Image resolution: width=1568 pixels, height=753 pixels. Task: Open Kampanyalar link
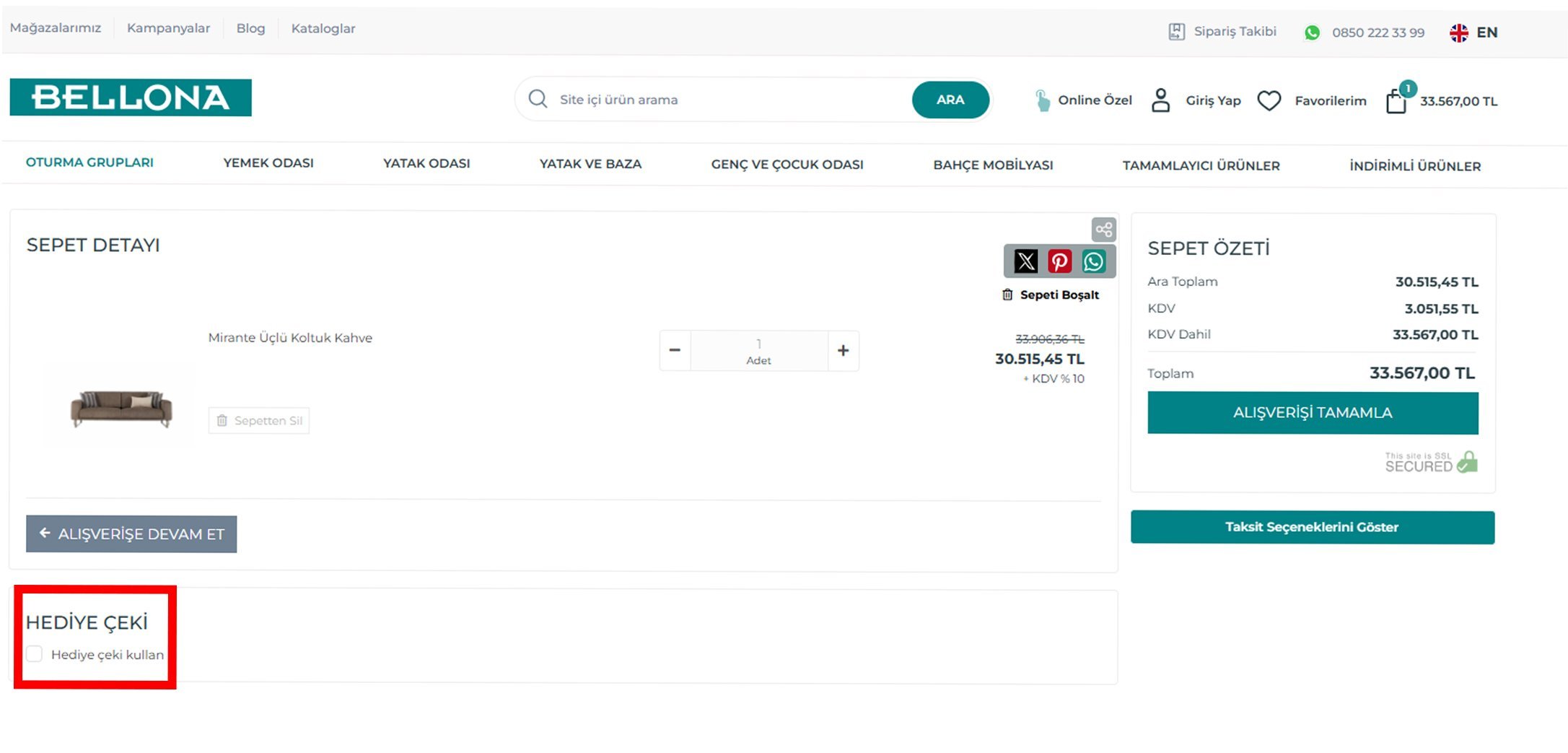click(168, 28)
